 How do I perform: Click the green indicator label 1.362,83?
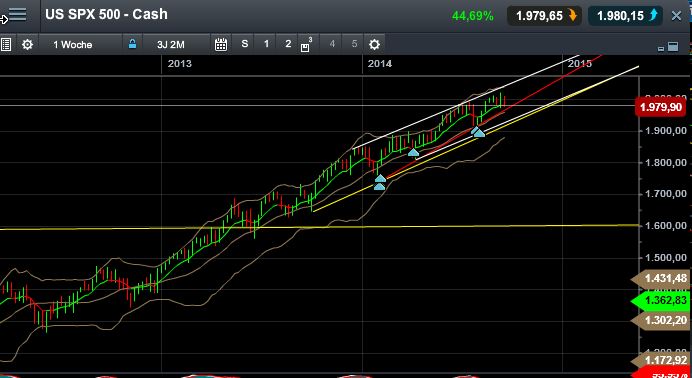662,300
